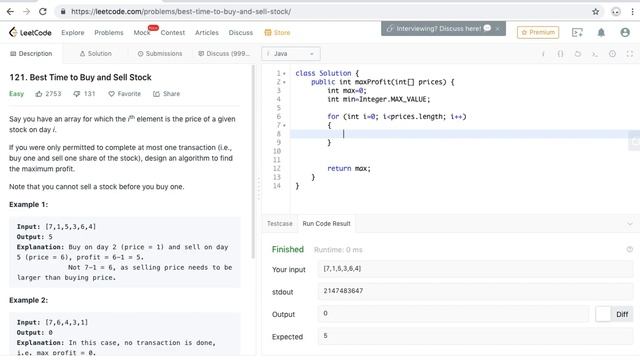Screen dimensions: 640x360
Task: Open the Mock menu item
Action: [142, 33]
